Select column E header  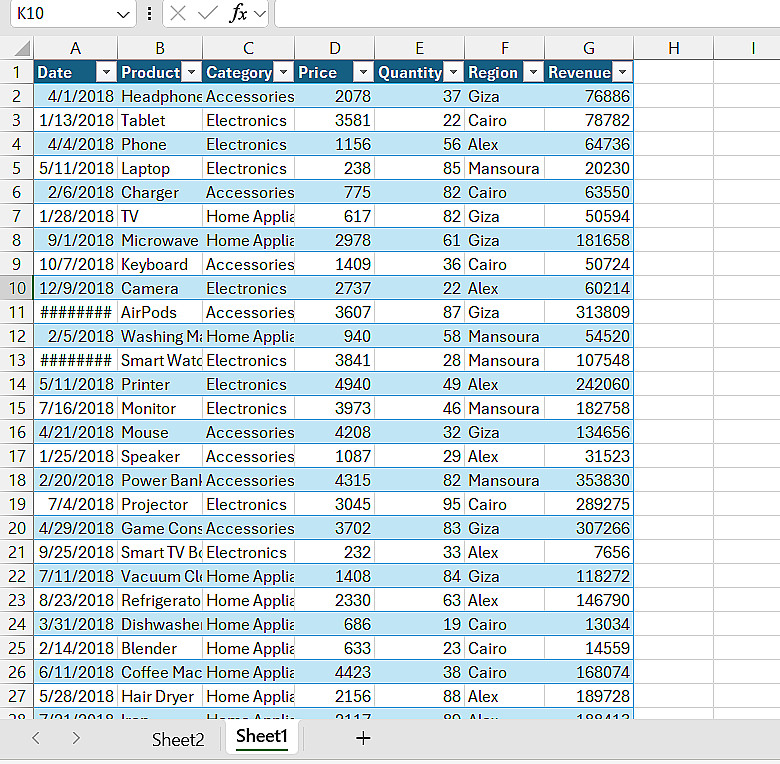coord(419,48)
